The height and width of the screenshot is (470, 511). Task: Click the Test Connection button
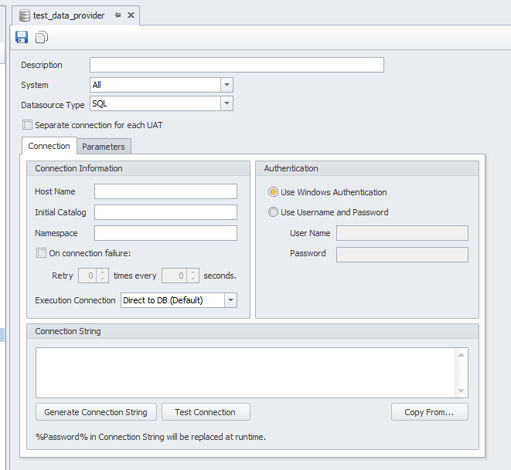click(x=205, y=412)
